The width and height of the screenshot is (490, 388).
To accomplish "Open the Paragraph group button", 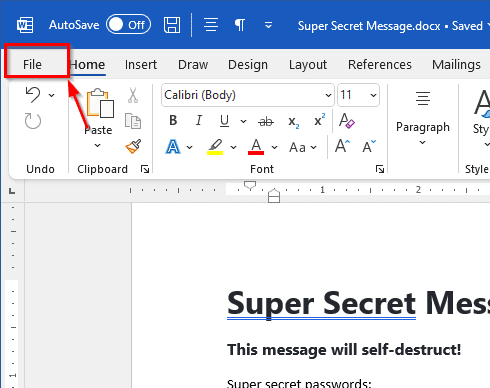I will [x=423, y=118].
